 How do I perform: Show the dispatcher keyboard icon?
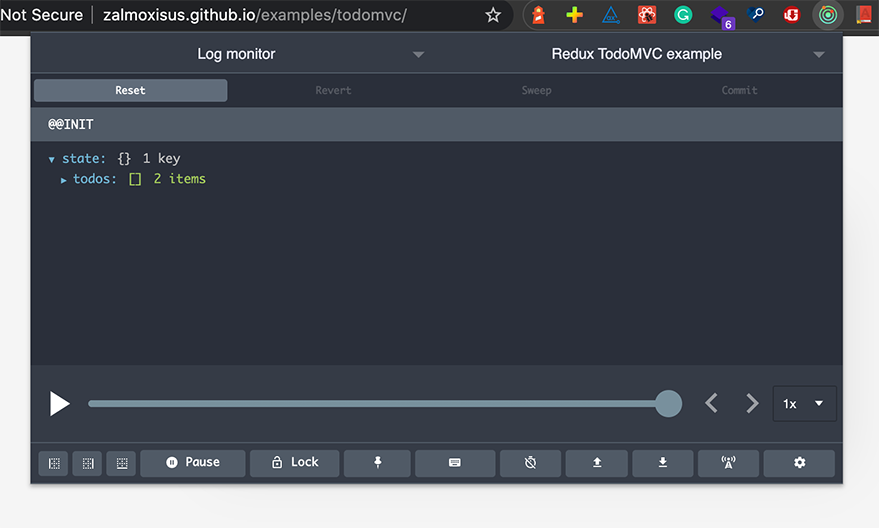click(455, 462)
